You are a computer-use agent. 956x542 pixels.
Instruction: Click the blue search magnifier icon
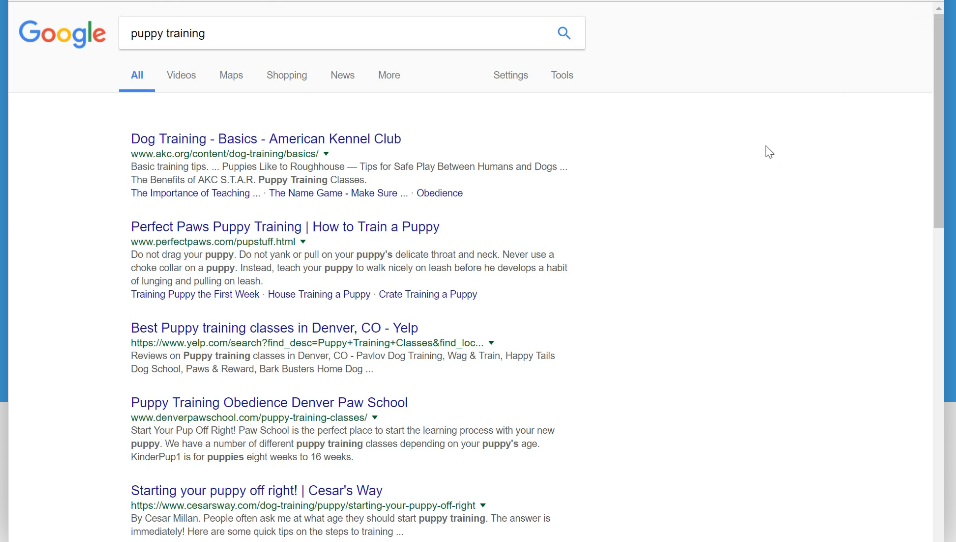pyautogui.click(x=564, y=33)
